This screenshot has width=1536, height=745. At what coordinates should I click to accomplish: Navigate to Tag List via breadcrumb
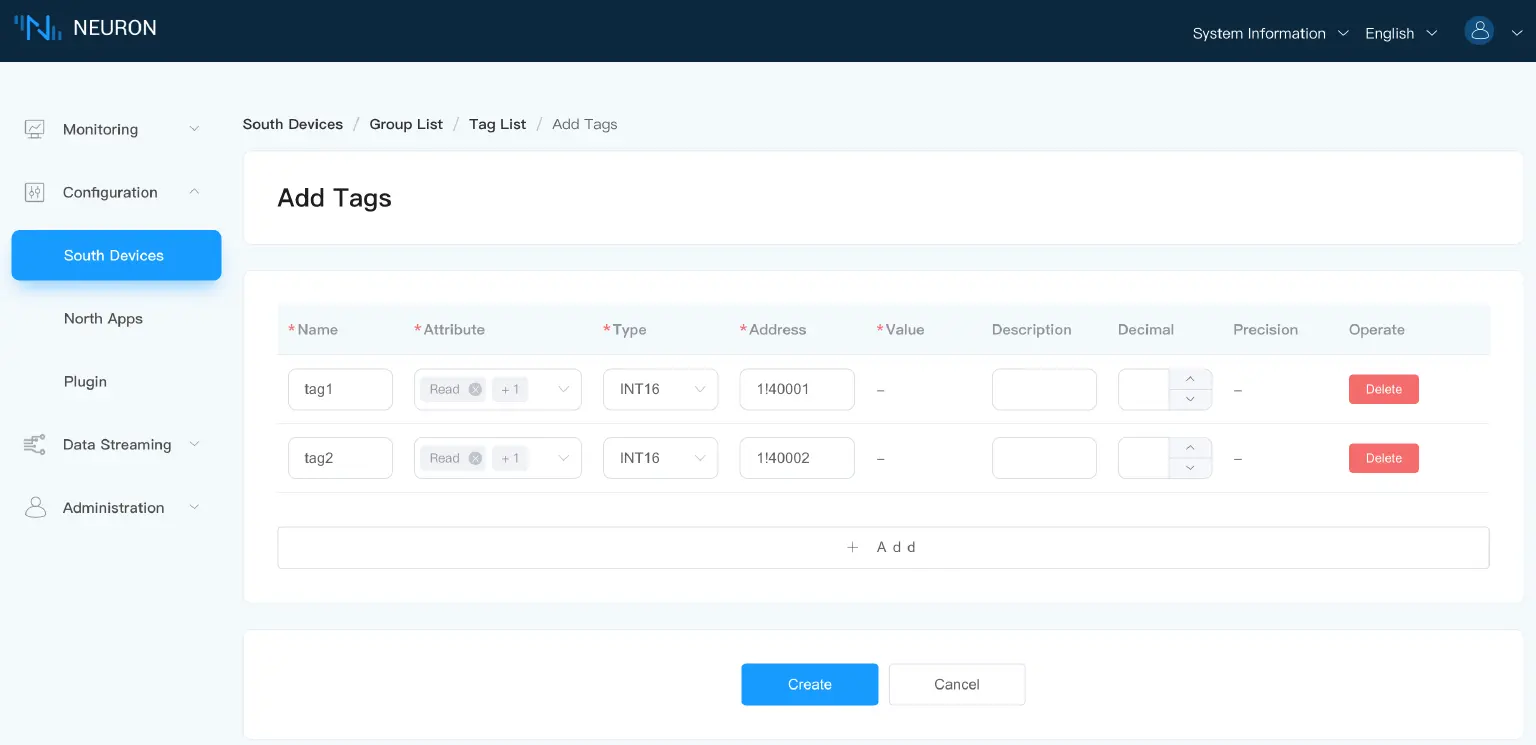[497, 124]
